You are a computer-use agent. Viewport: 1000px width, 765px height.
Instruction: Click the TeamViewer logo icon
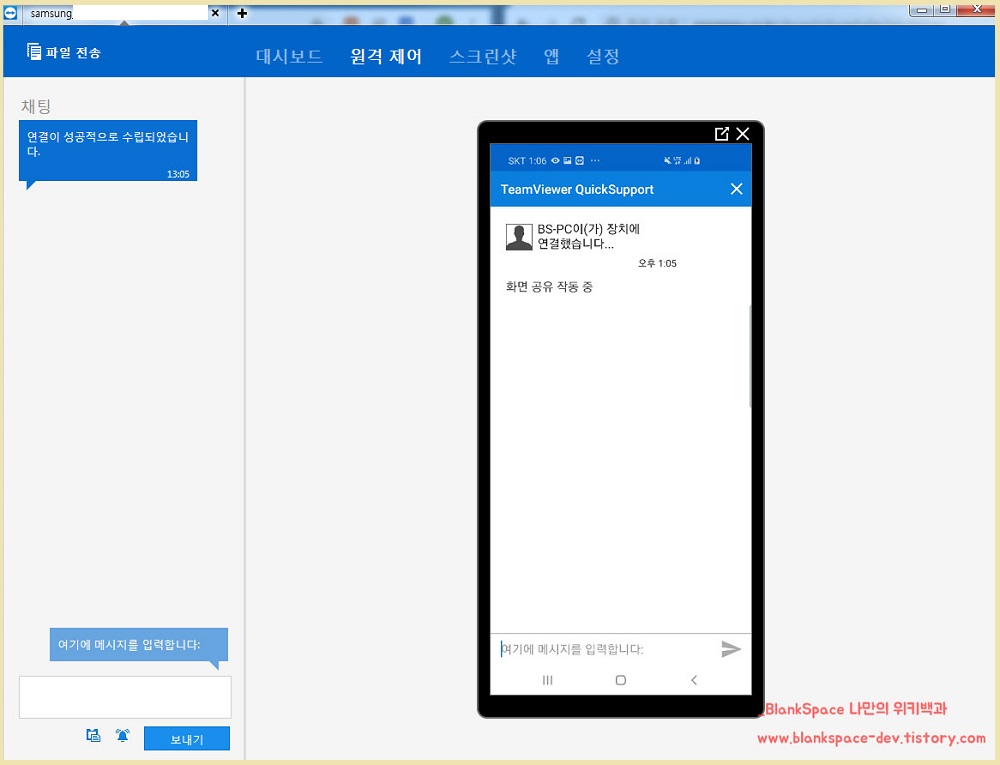click(x=10, y=13)
